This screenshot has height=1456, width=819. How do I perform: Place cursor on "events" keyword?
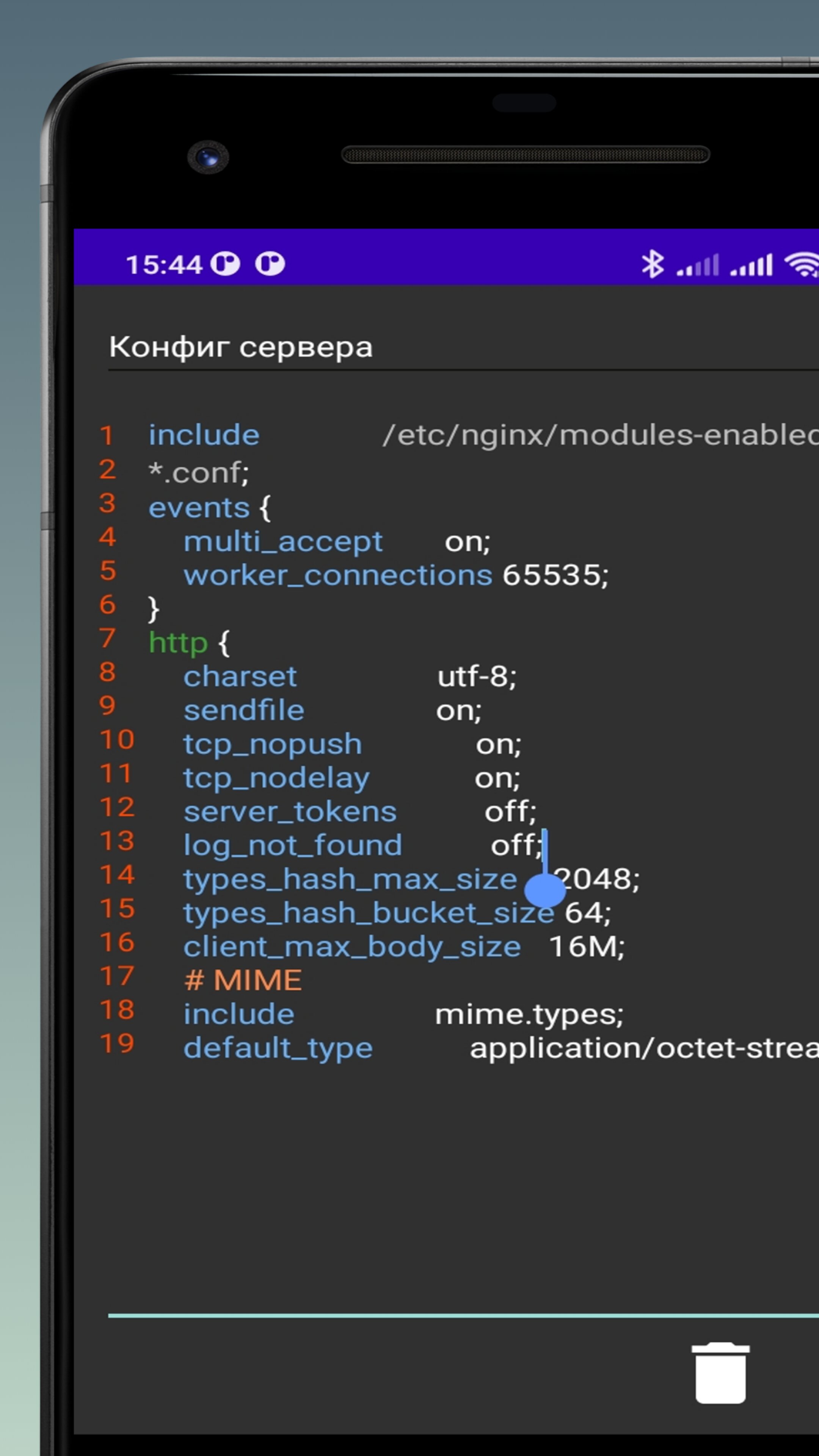pyautogui.click(x=199, y=508)
